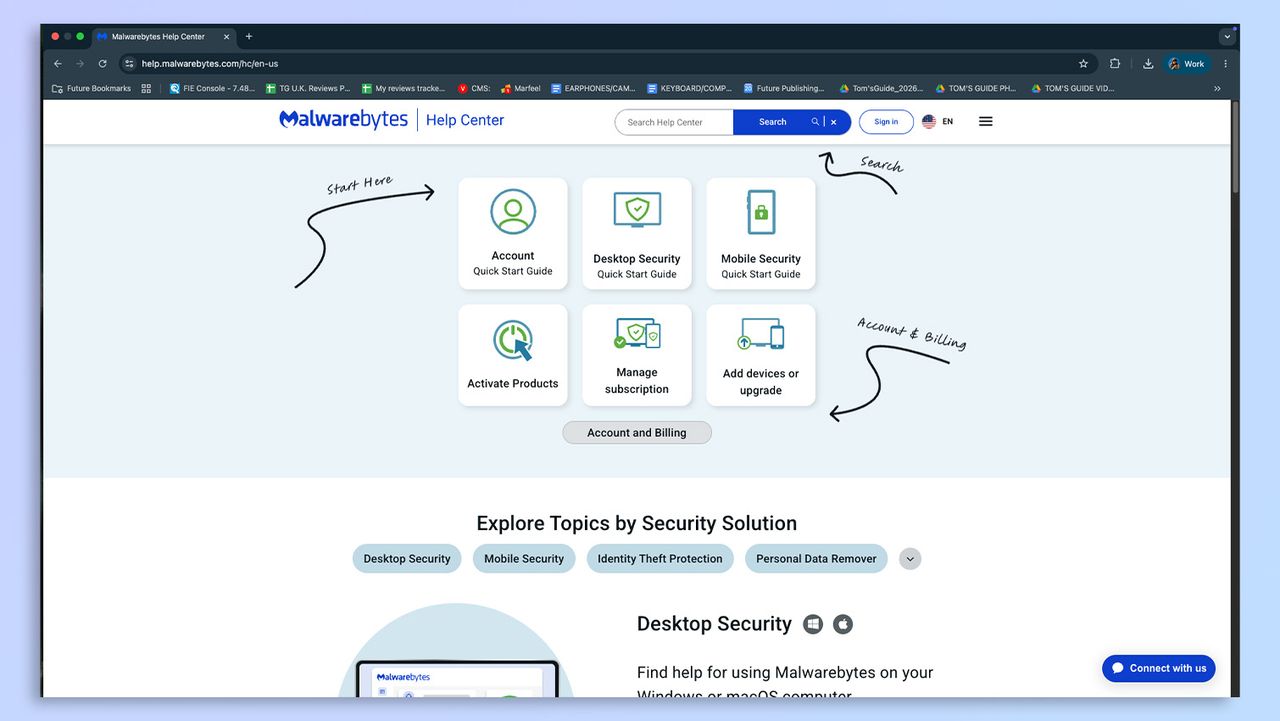This screenshot has height=721, width=1280.
Task: Open the Extensions puzzle icon
Action: (x=1115, y=64)
